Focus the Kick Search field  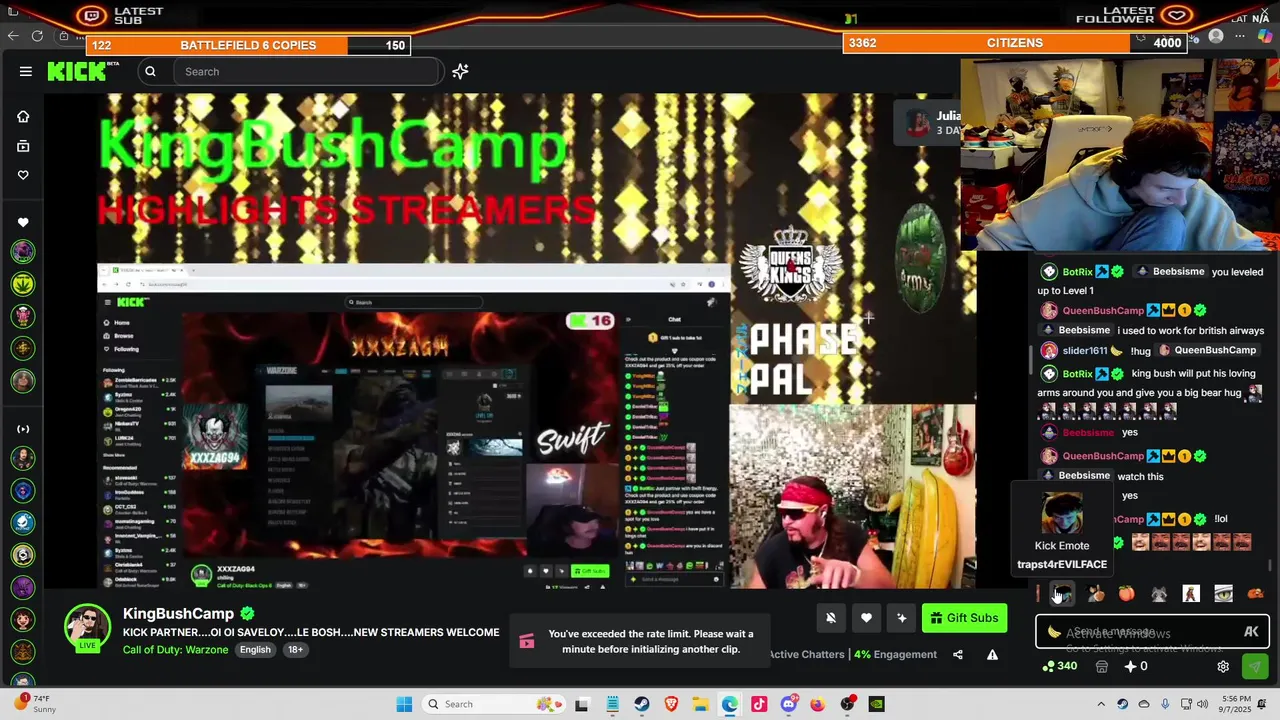[308, 71]
